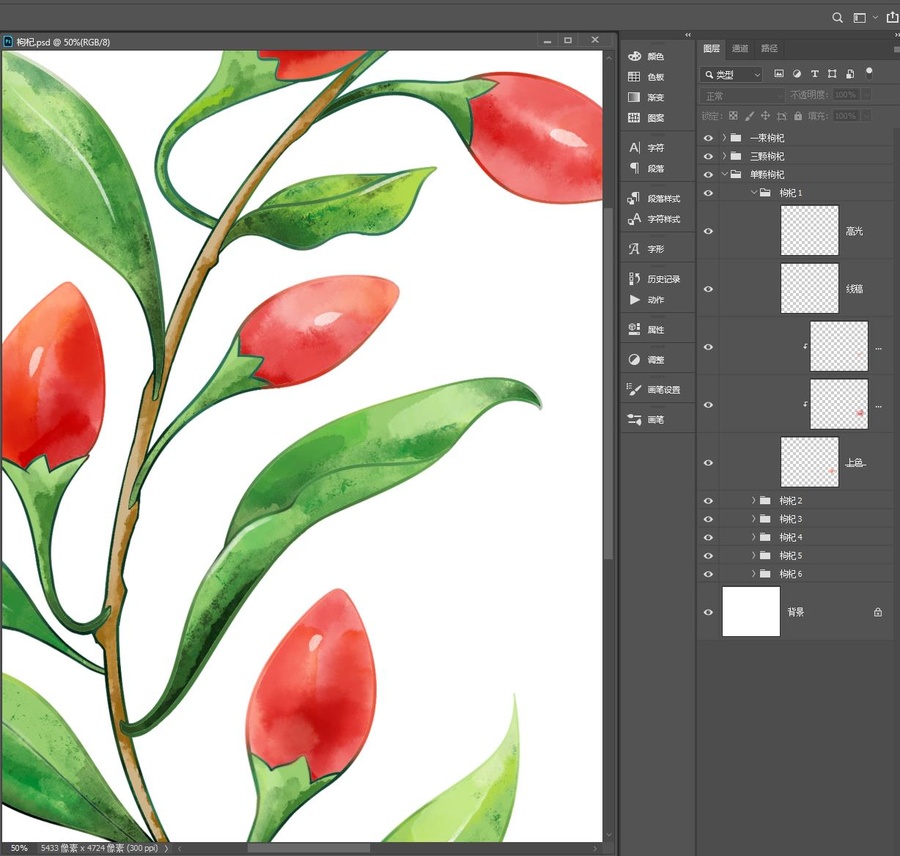Switch to the 图层 tab
900x856 pixels.
712,48
